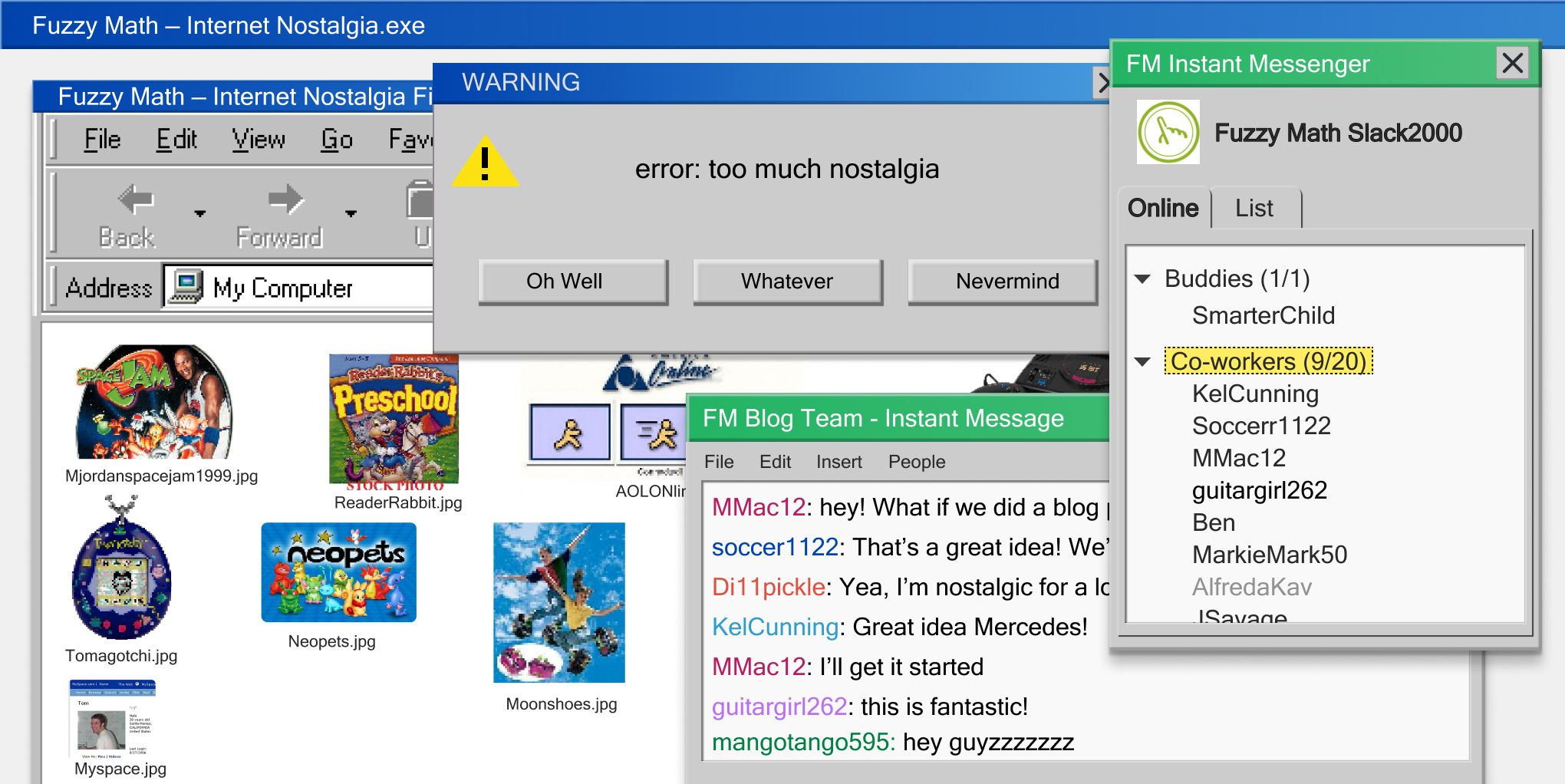Open the Back history dropdown arrow
The height and width of the screenshot is (784, 1565).
coord(200,213)
